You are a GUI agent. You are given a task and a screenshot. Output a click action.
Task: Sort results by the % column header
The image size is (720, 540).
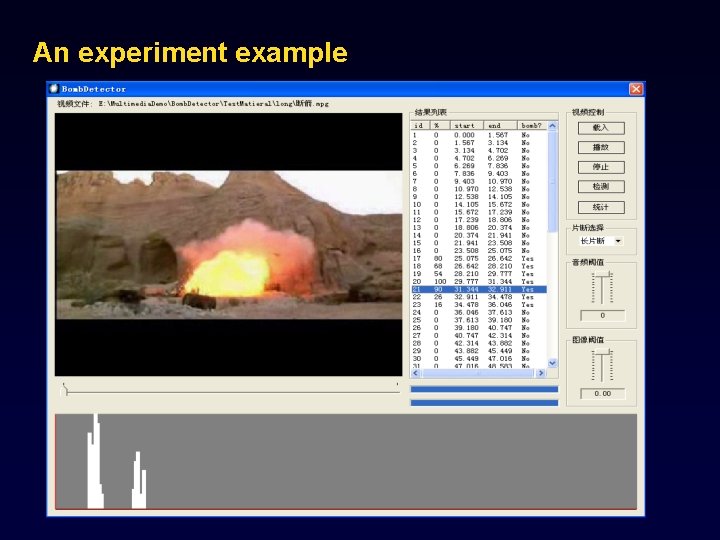pos(440,125)
